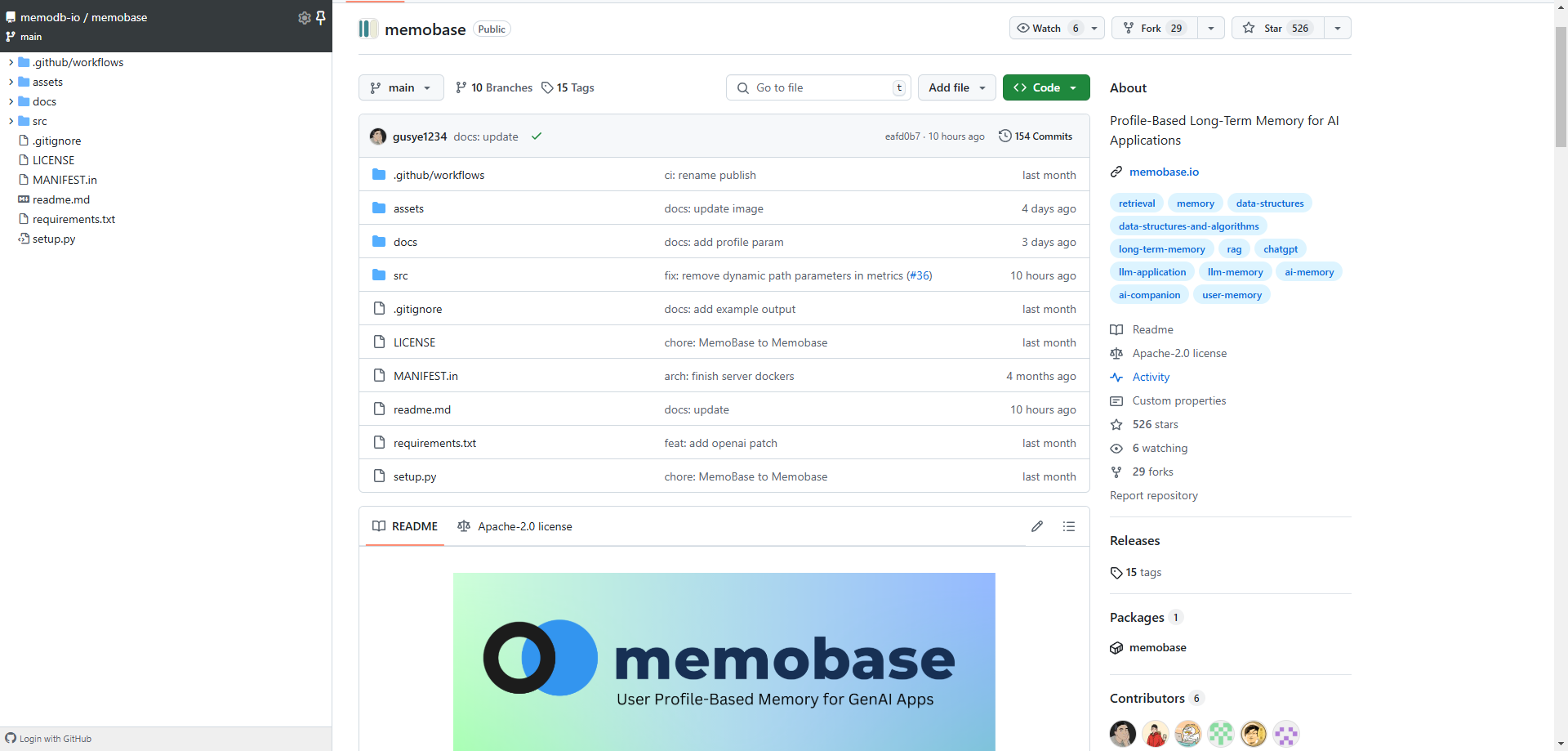Click the sidebar settings gear icon
The image size is (1568, 751).
click(x=304, y=18)
